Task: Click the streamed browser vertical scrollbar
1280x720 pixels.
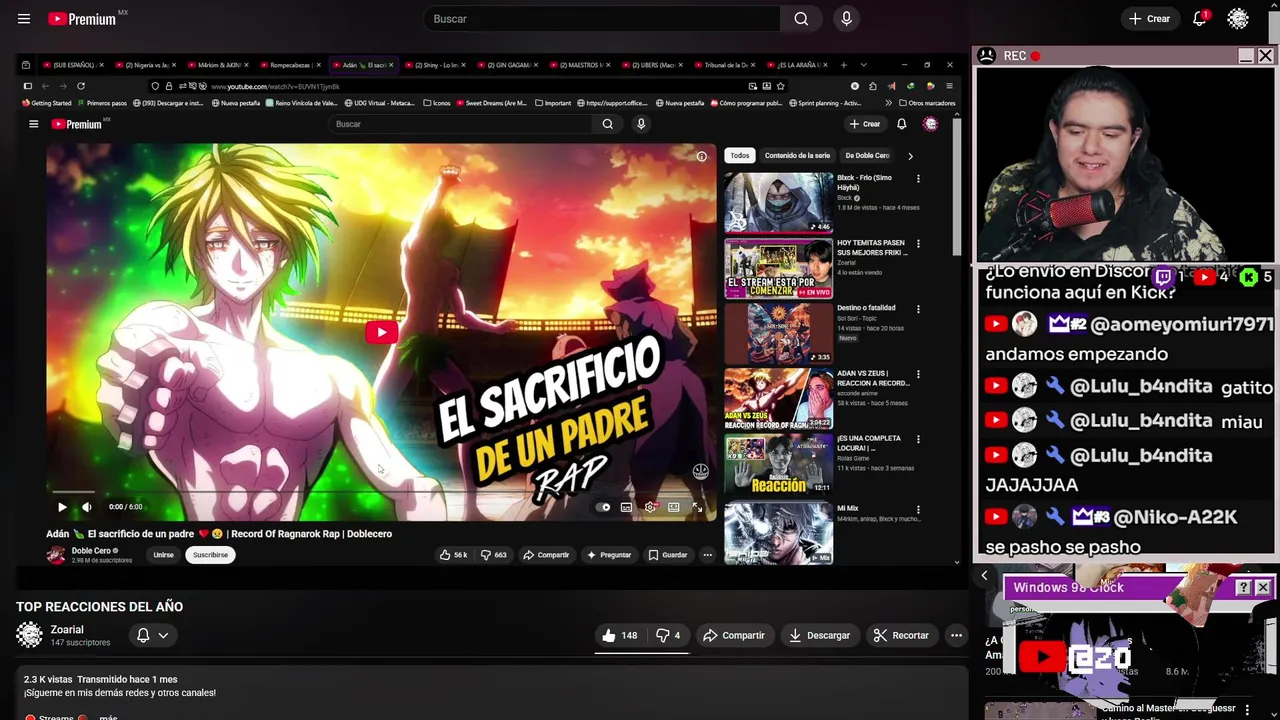Action: [957, 185]
